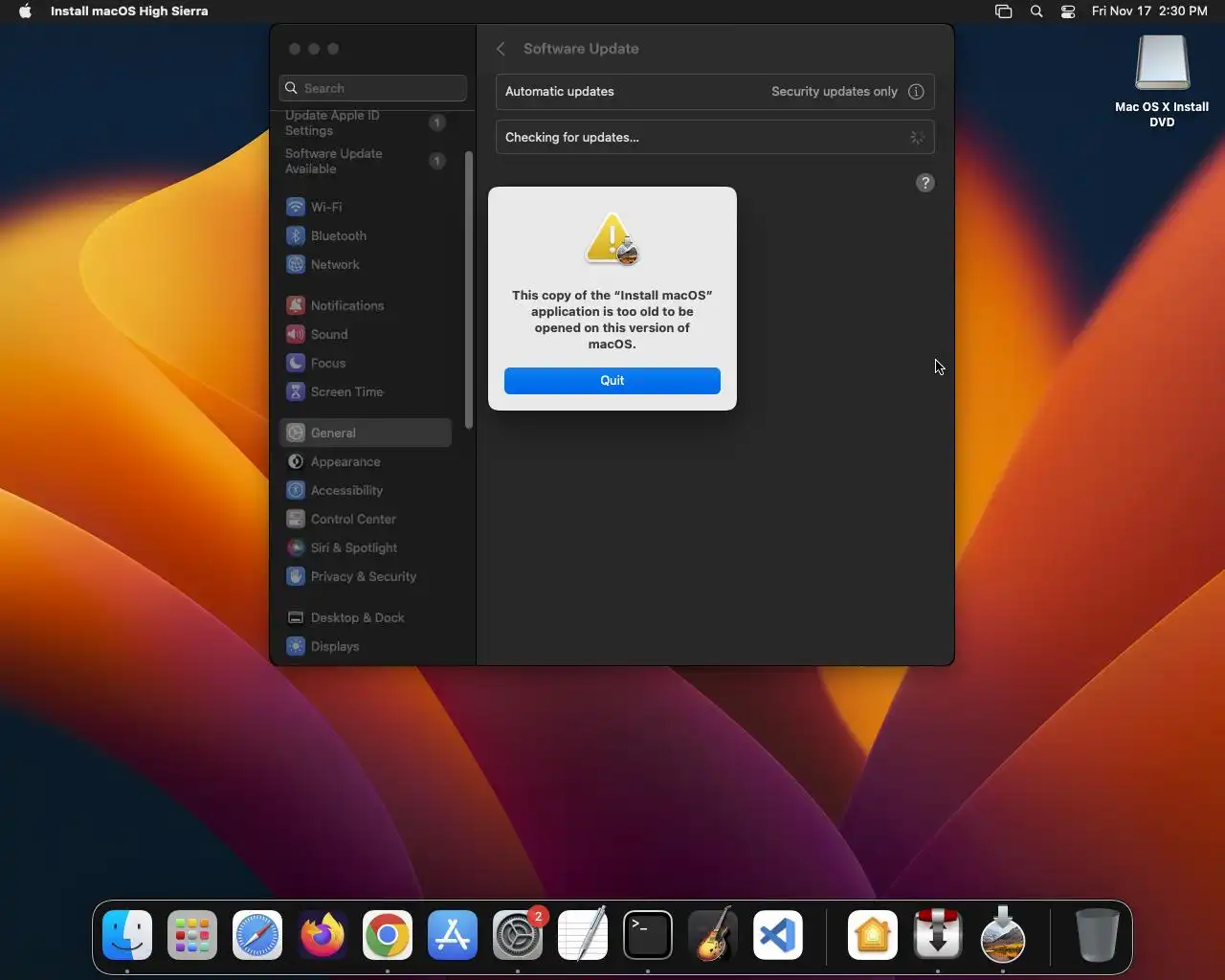Click the Stage Manager menu bar icon
The image size is (1225, 980).
[x=1003, y=11]
